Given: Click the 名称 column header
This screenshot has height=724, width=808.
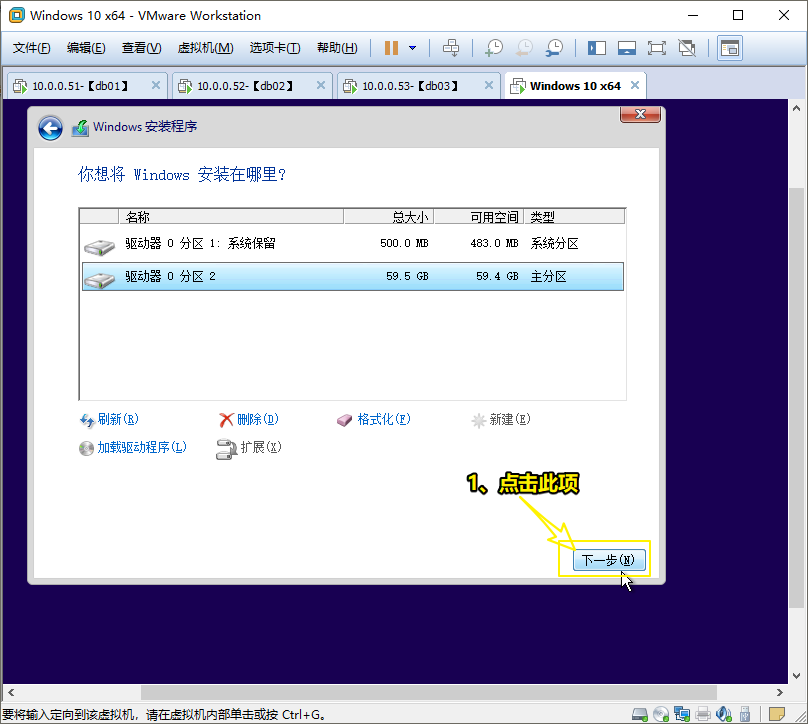Looking at the screenshot, I should point(231,217).
